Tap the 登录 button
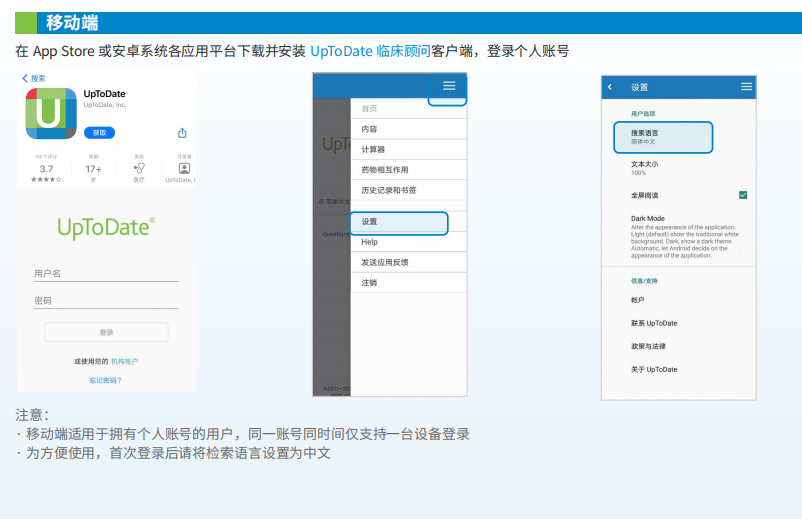Image resolution: width=802 pixels, height=519 pixels. 106,332
